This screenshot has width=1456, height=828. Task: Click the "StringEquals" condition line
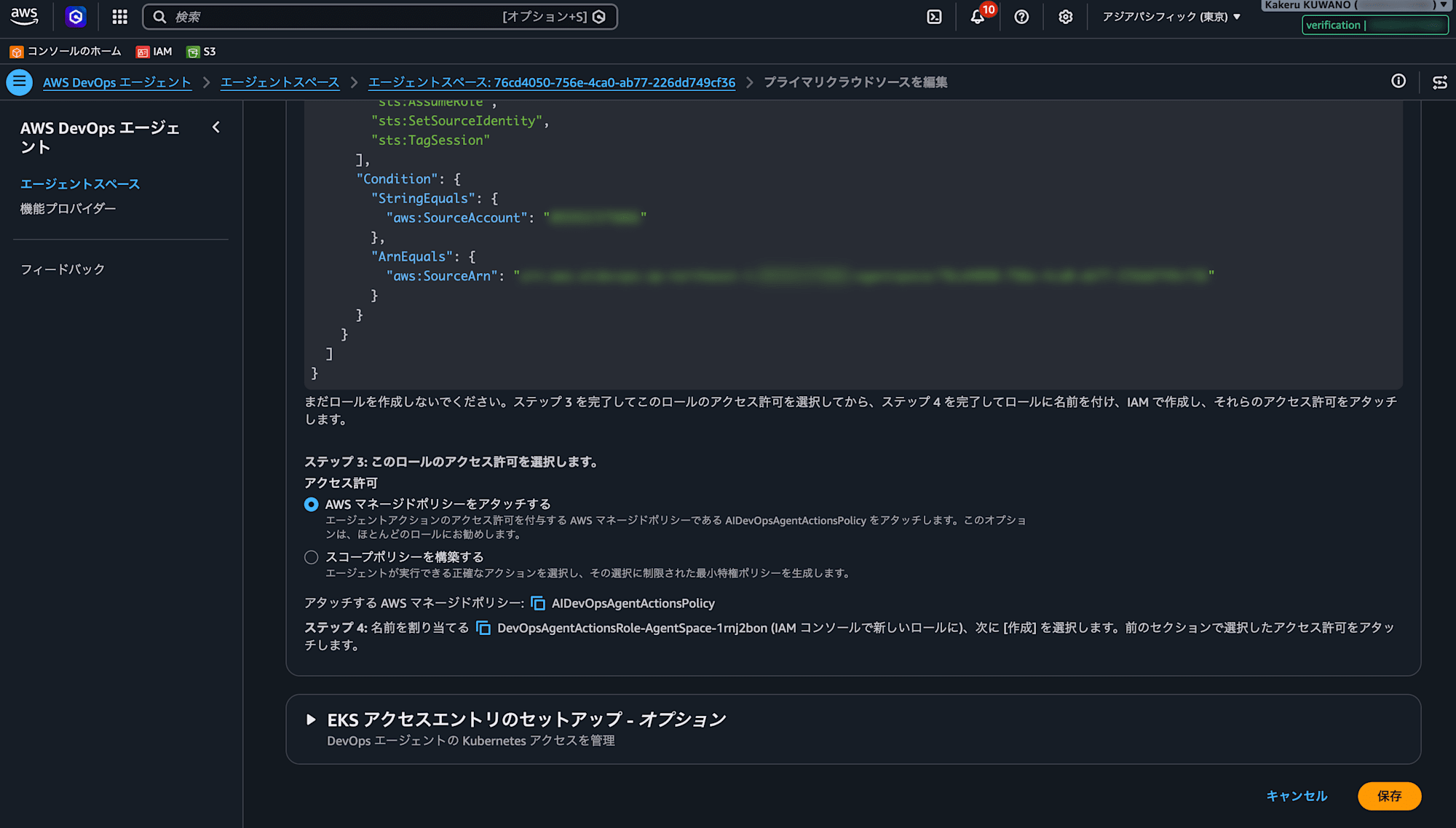(435, 198)
